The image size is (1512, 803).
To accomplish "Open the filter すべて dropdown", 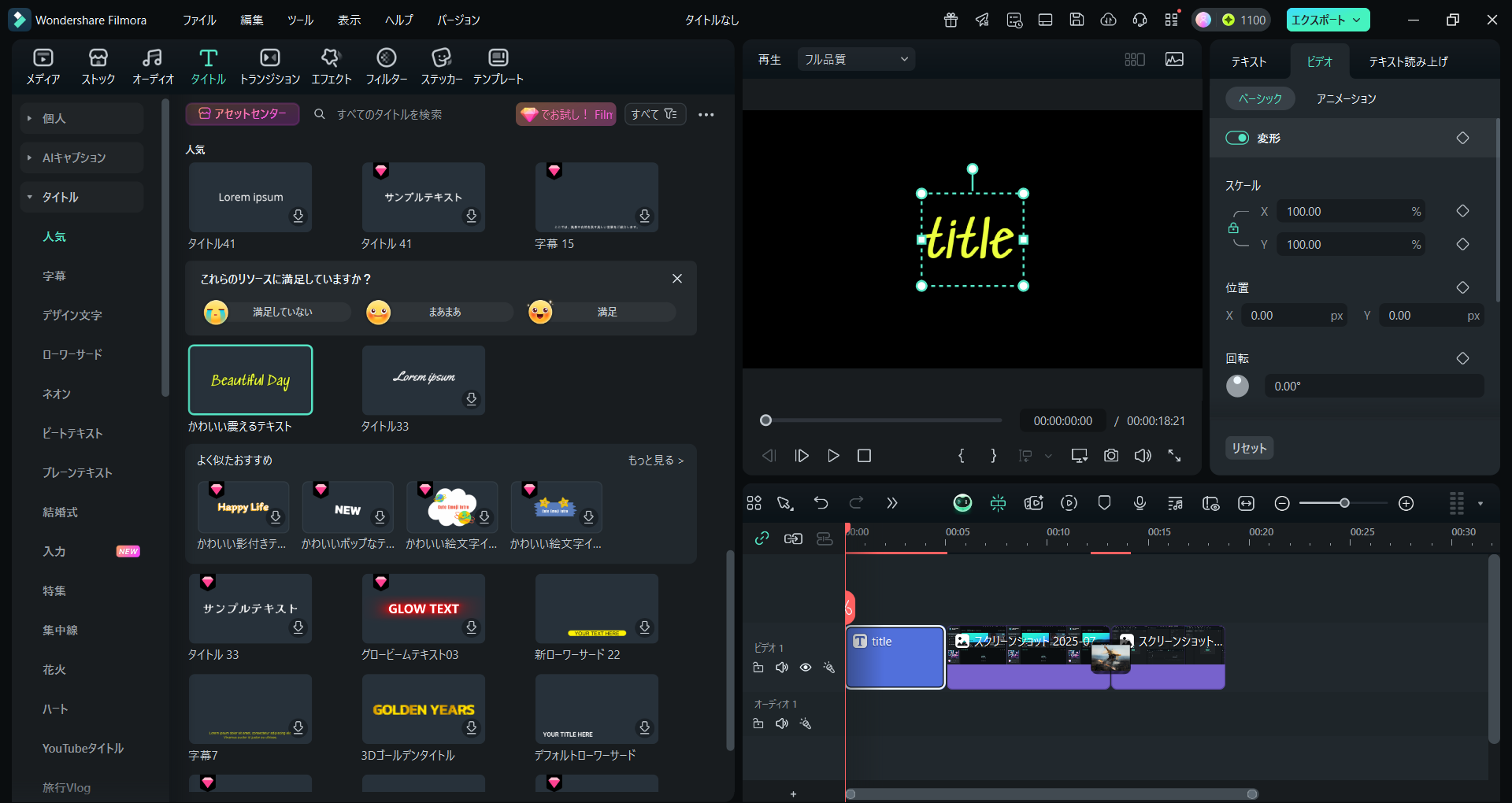I will click(x=654, y=114).
